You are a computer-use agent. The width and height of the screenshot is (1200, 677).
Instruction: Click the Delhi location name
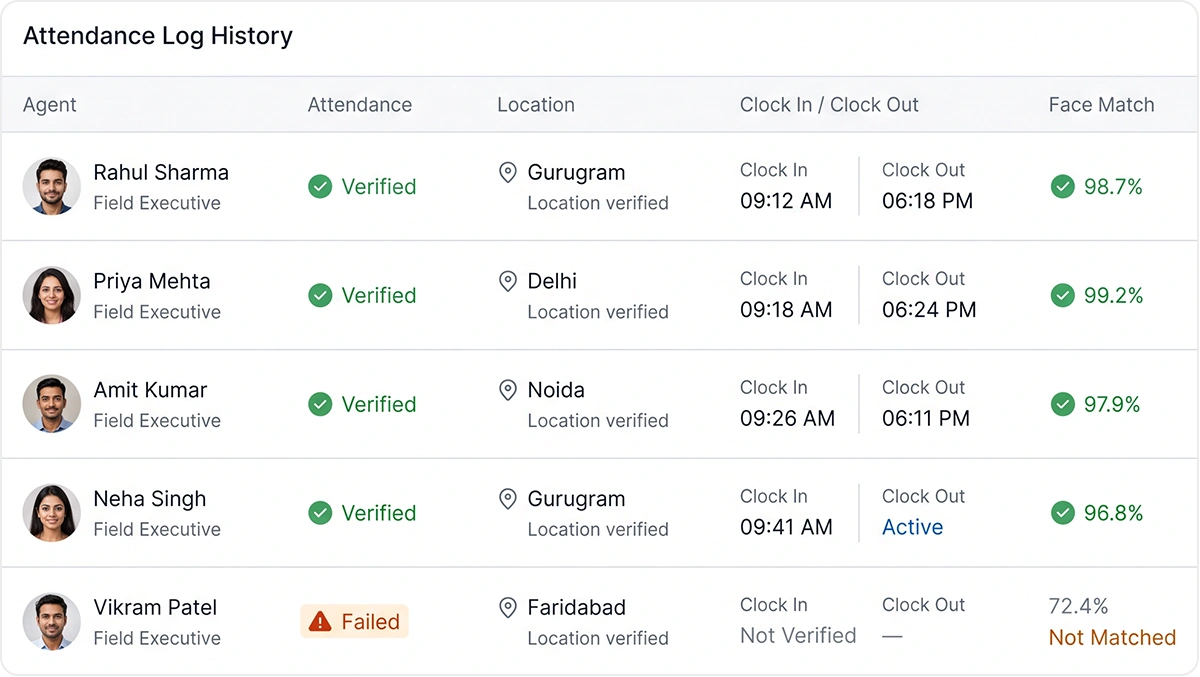tap(552, 281)
